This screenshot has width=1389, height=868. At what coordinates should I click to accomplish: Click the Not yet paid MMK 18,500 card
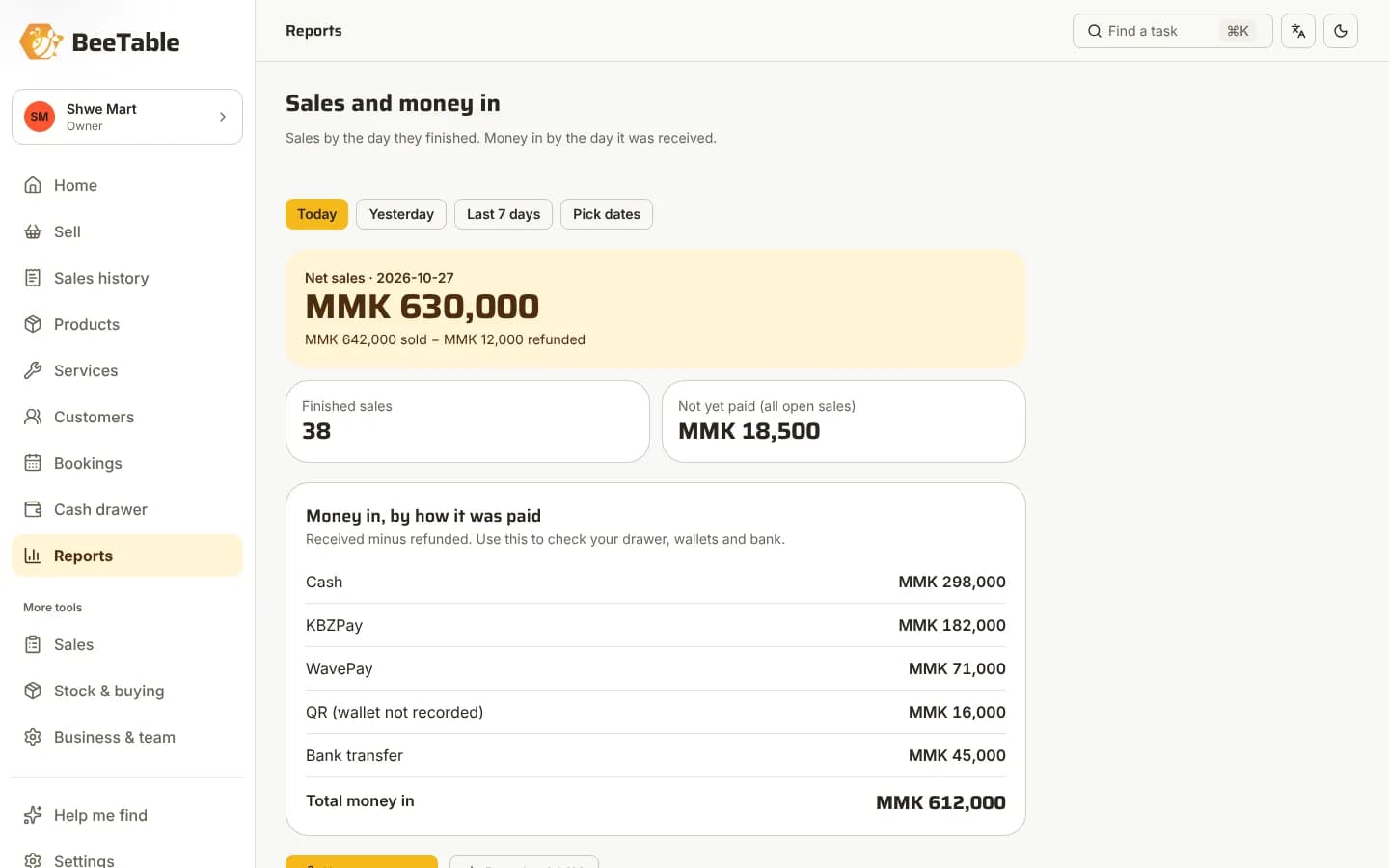(x=844, y=421)
